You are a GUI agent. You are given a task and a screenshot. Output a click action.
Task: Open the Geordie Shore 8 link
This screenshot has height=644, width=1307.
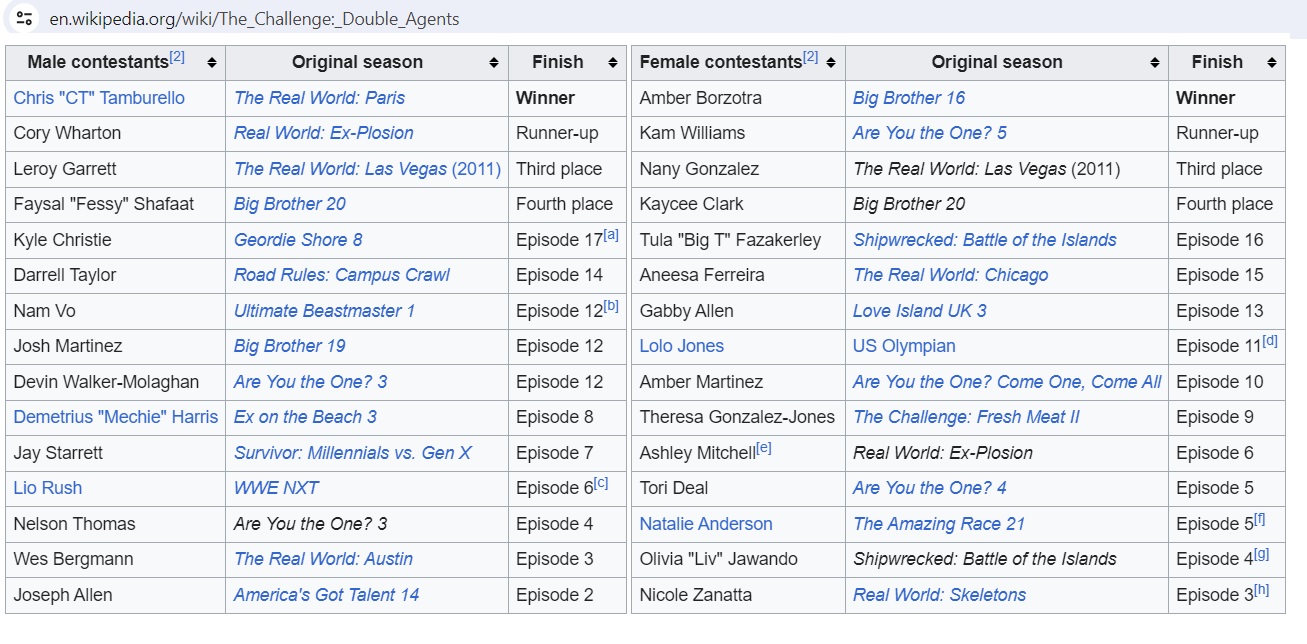298,240
